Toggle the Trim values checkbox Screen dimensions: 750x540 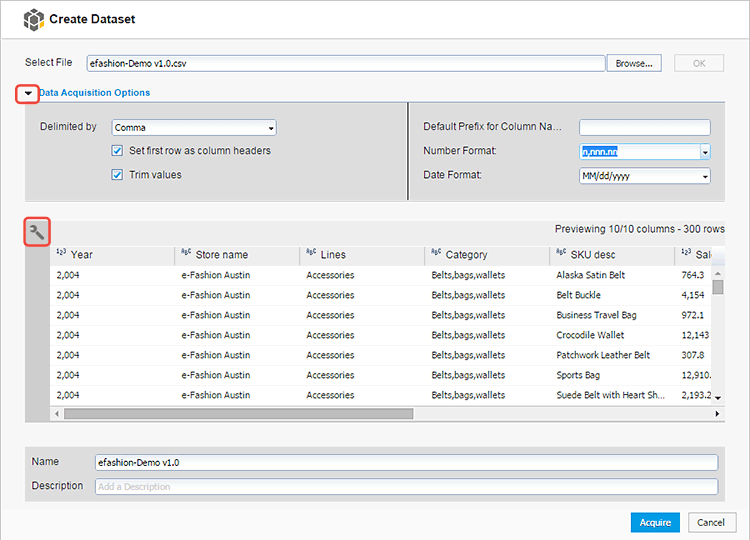(x=118, y=175)
